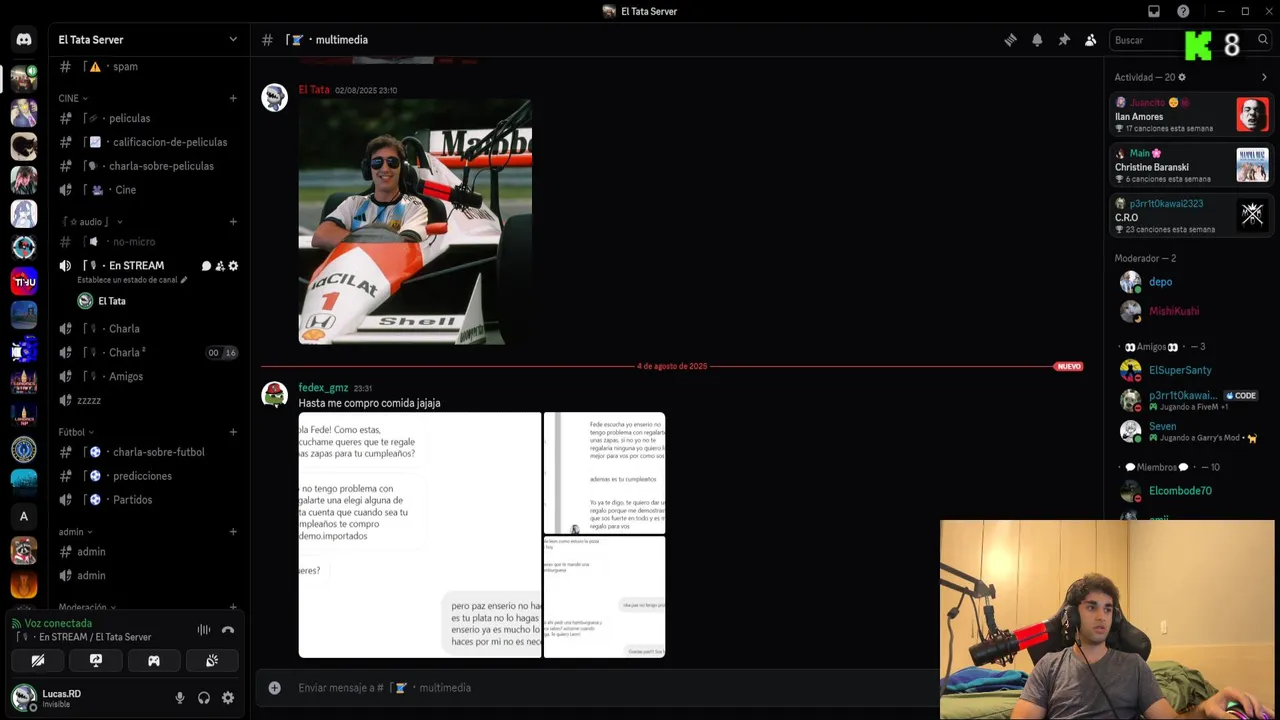The image size is (1280, 720).
Task: Open El Tata username in chat
Action: (x=314, y=90)
